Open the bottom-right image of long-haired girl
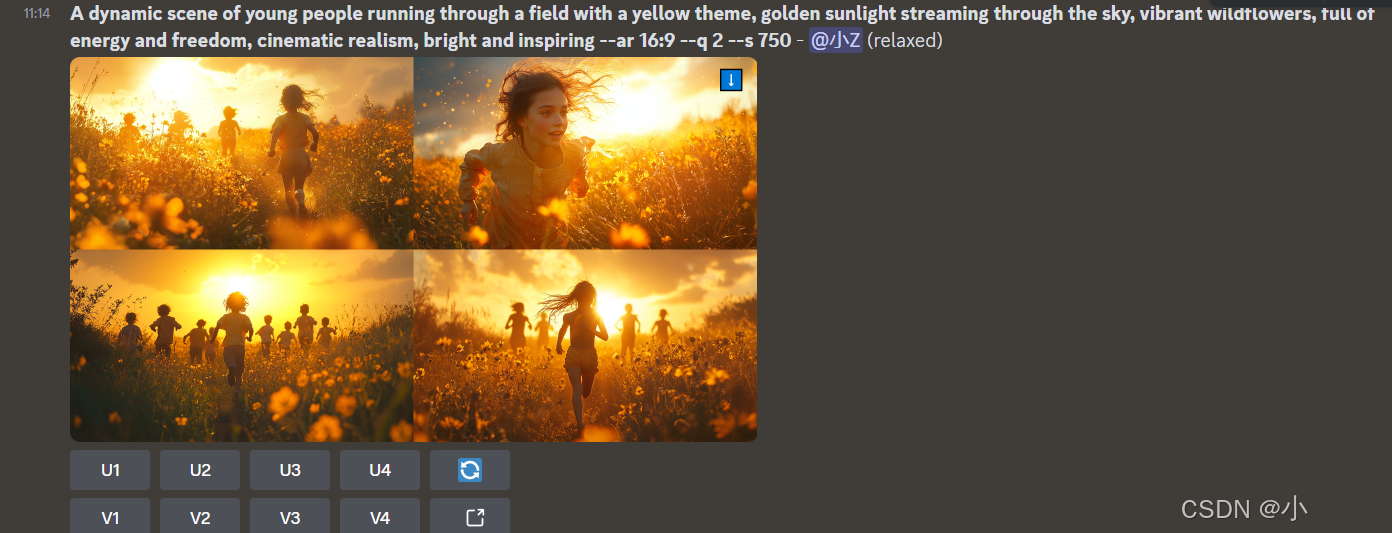Screen dimensions: 1392x533 585,346
